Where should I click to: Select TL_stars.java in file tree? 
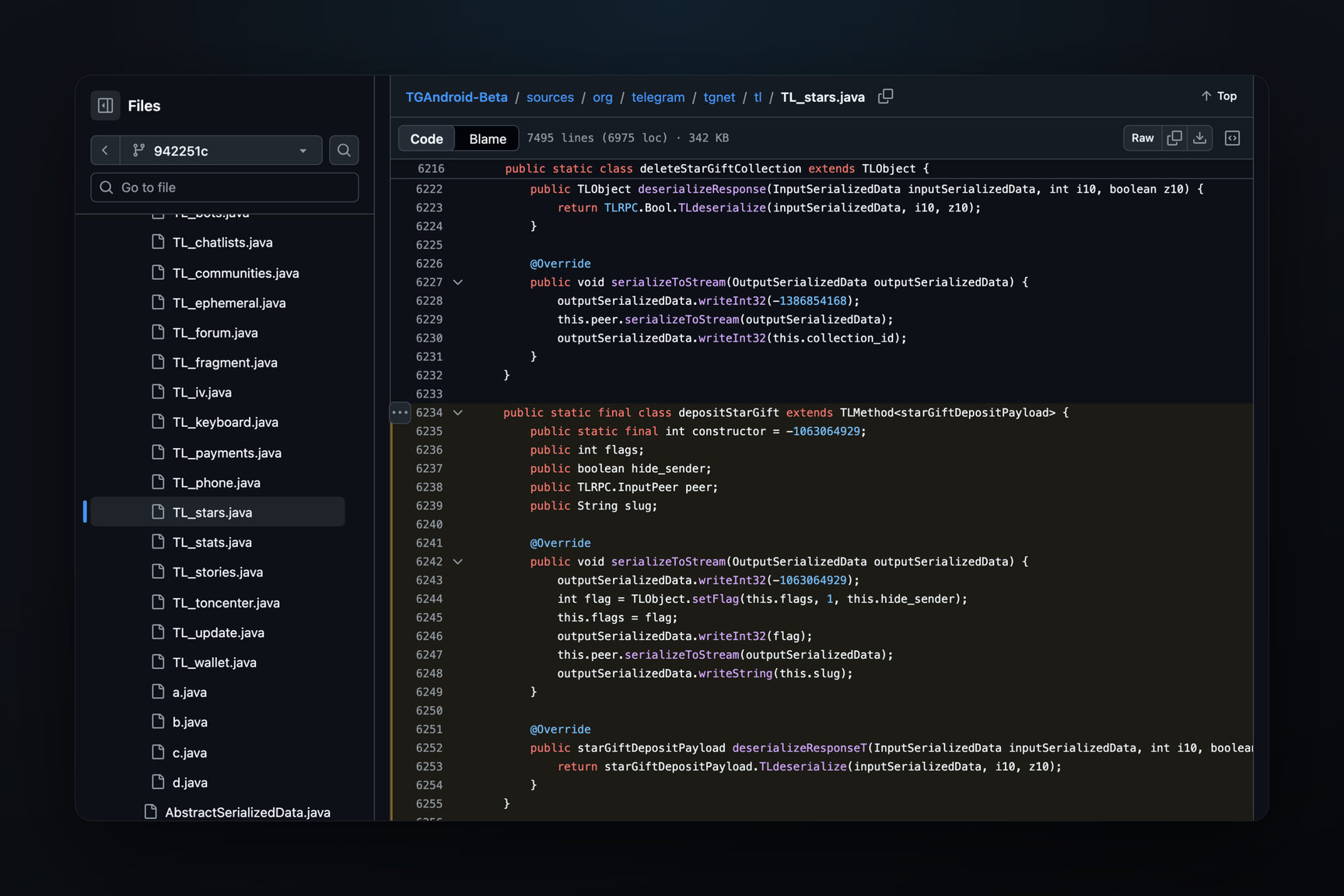coord(218,513)
